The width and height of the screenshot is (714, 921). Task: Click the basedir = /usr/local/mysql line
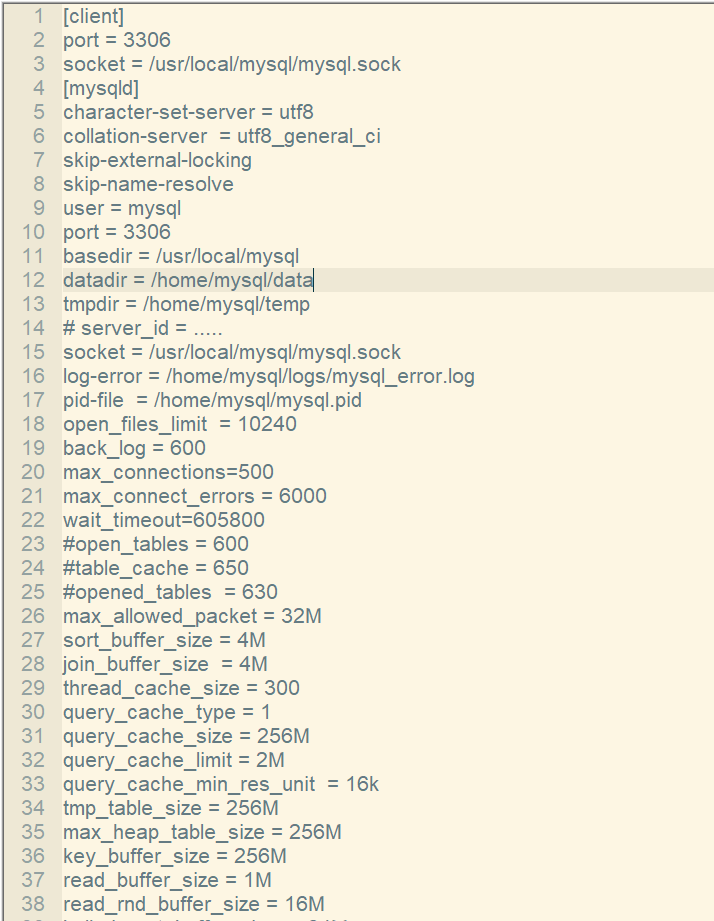pyautogui.click(x=181, y=256)
